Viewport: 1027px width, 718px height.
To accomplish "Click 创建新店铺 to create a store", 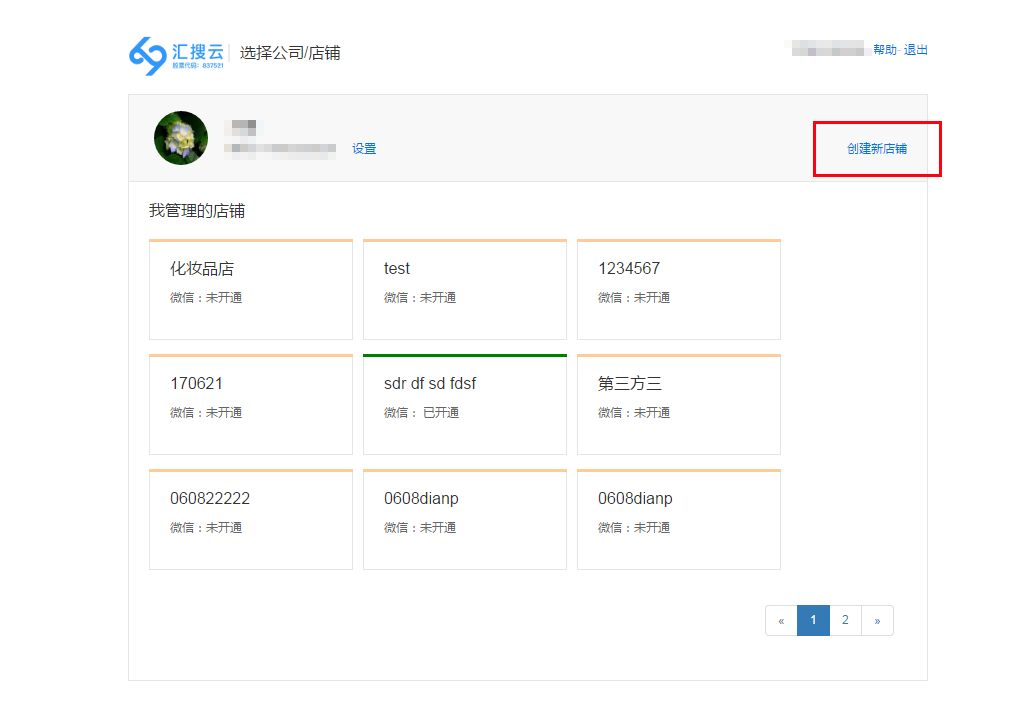I will pyautogui.click(x=877, y=149).
